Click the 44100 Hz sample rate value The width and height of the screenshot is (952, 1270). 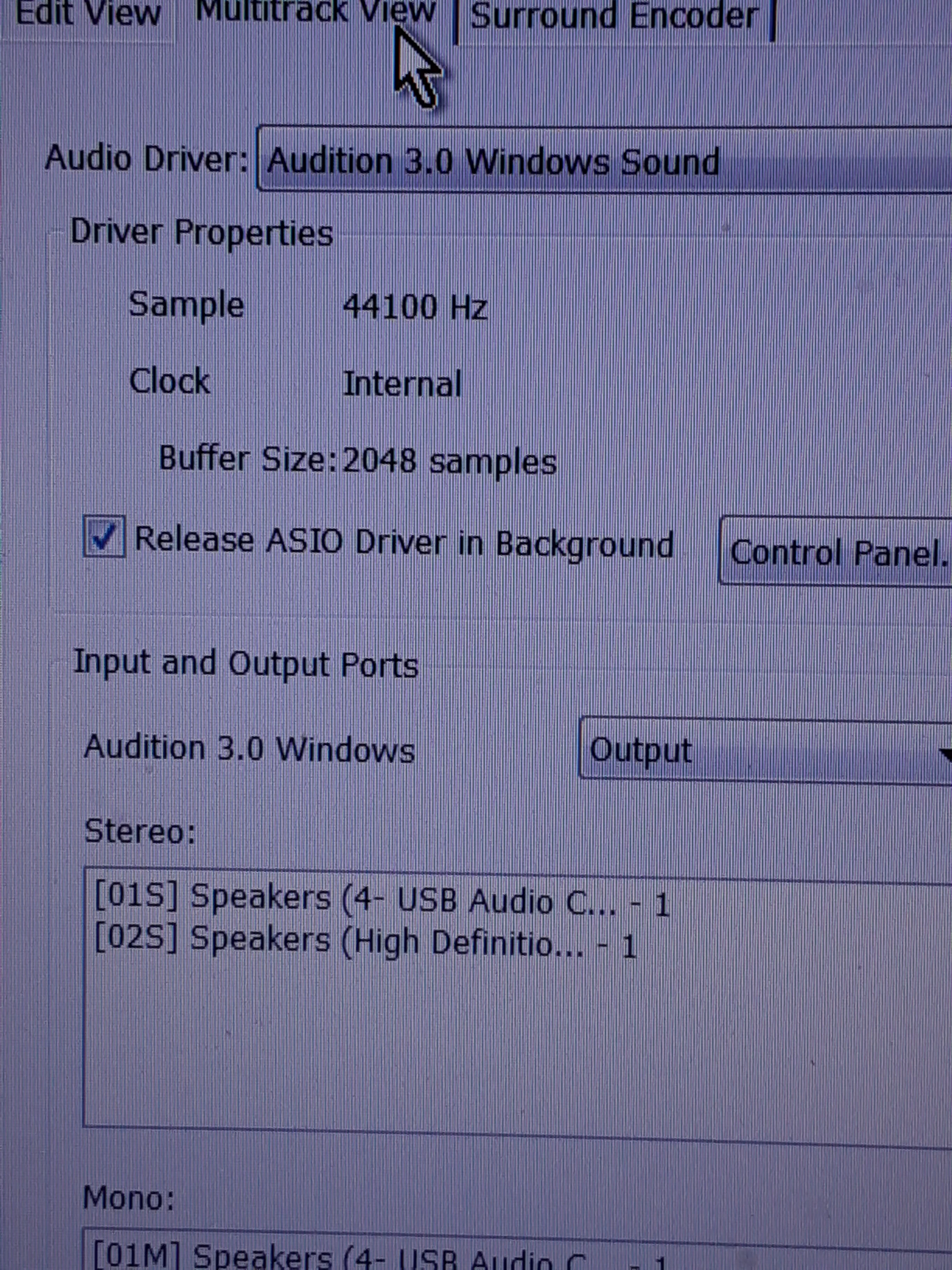(414, 307)
